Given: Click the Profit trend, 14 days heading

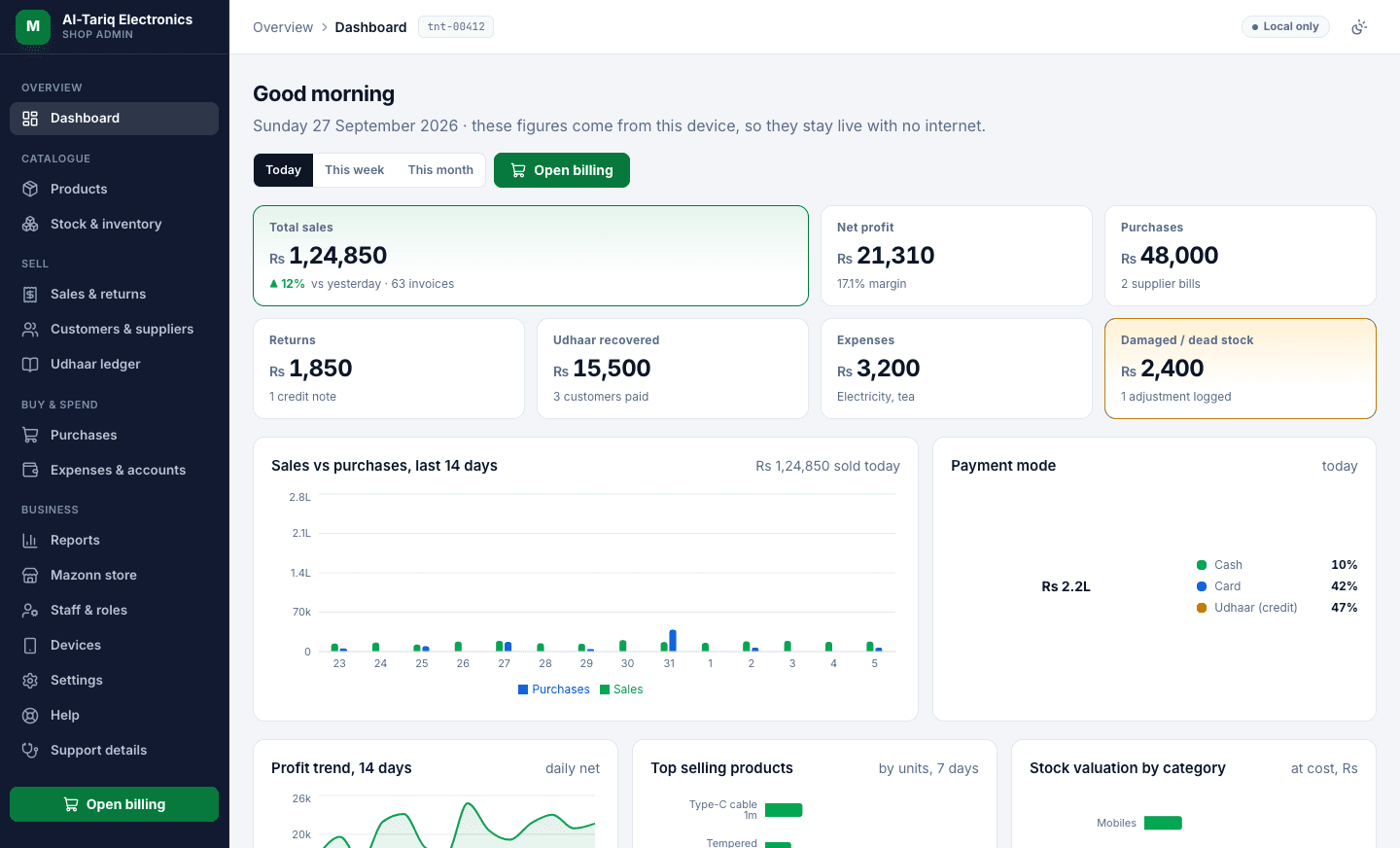Looking at the screenshot, I should [x=341, y=768].
